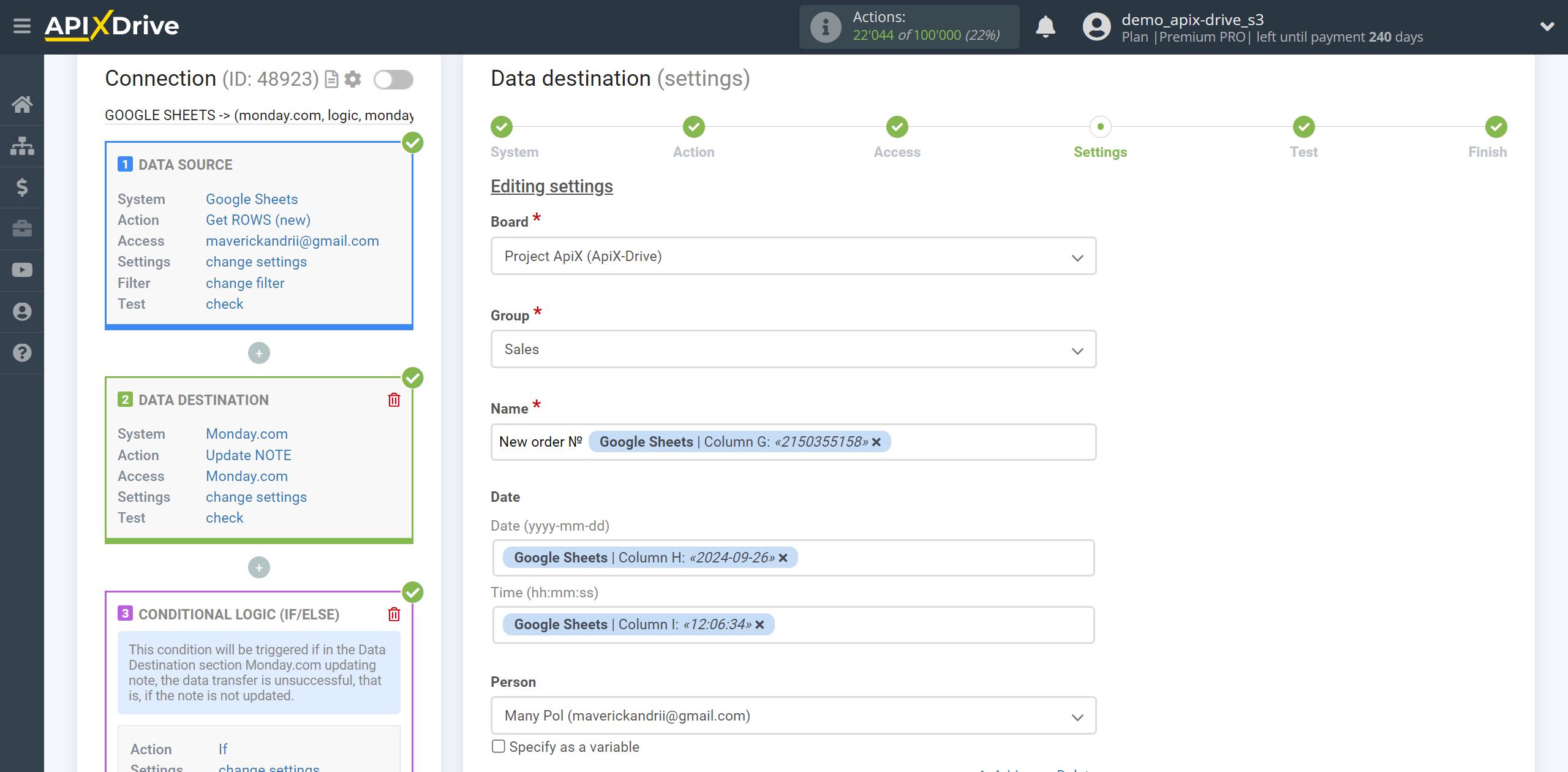1568x772 pixels.
Task: Click the Editing settings heading
Action: [551, 186]
